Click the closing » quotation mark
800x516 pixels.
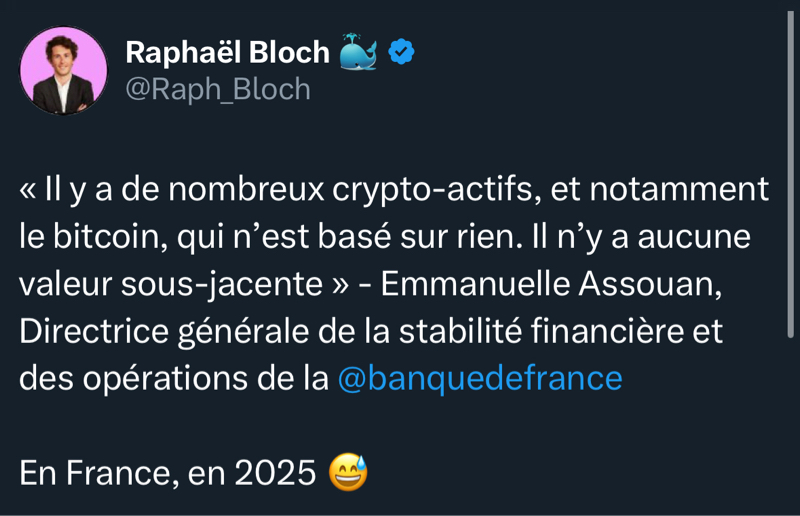pyautogui.click(x=339, y=284)
